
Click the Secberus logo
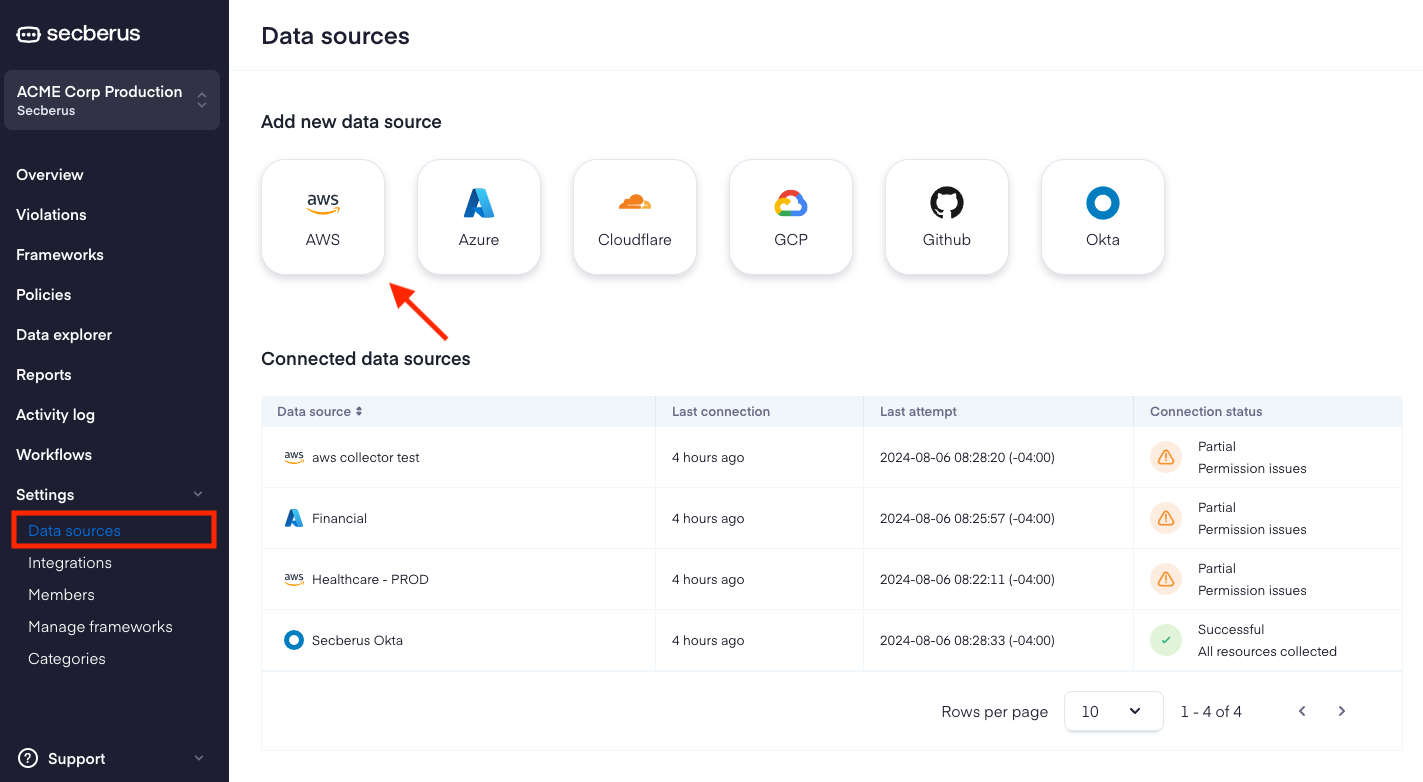tap(78, 34)
